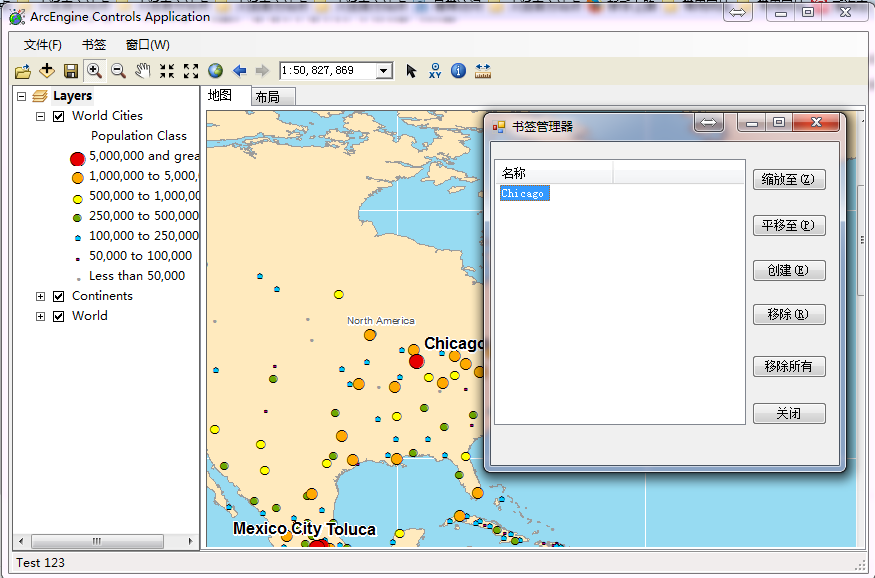The height and width of the screenshot is (578, 875).
Task: Expand the Continents layer node
Action: [40, 296]
